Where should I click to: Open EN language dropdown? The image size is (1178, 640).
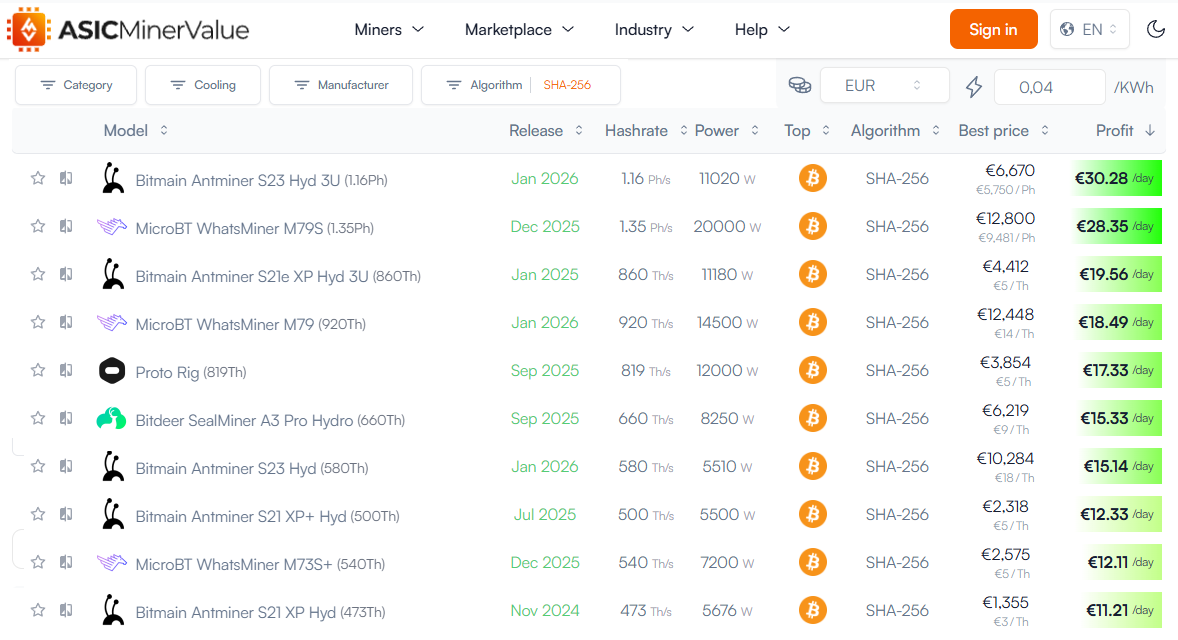coord(1089,29)
